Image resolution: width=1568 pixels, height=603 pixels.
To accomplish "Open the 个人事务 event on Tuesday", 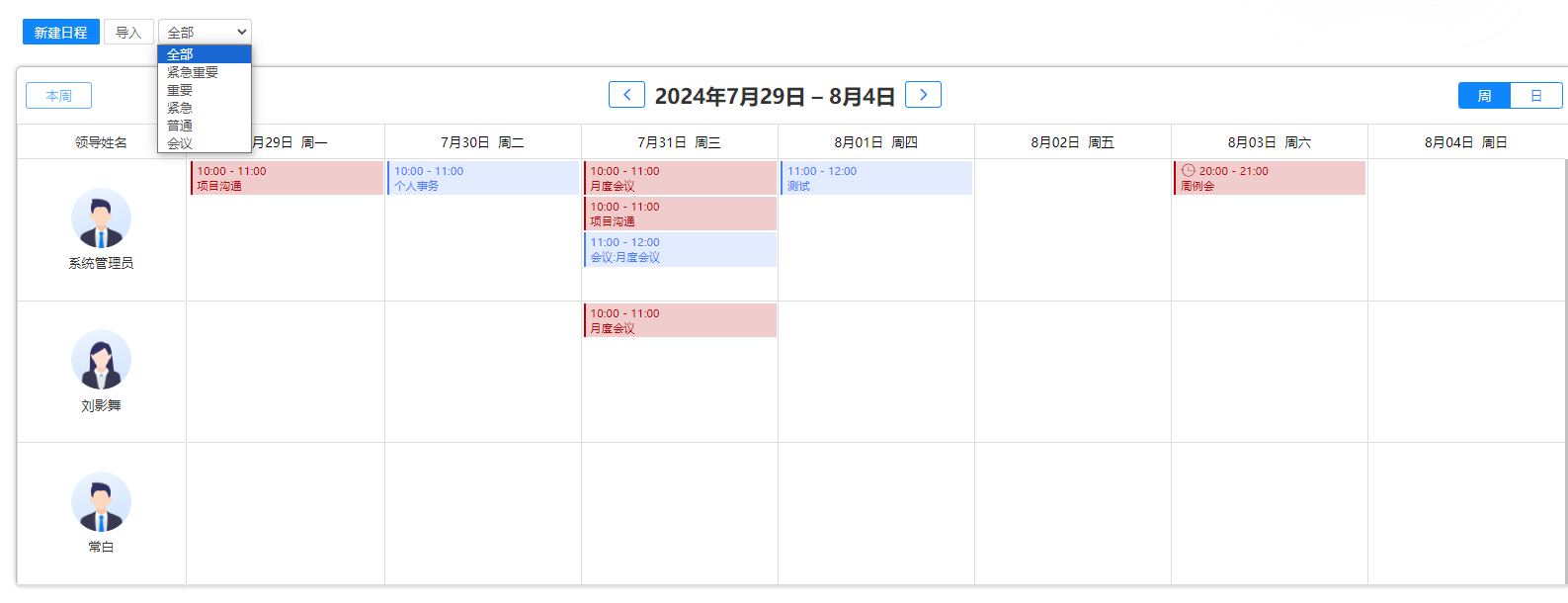I will [483, 179].
